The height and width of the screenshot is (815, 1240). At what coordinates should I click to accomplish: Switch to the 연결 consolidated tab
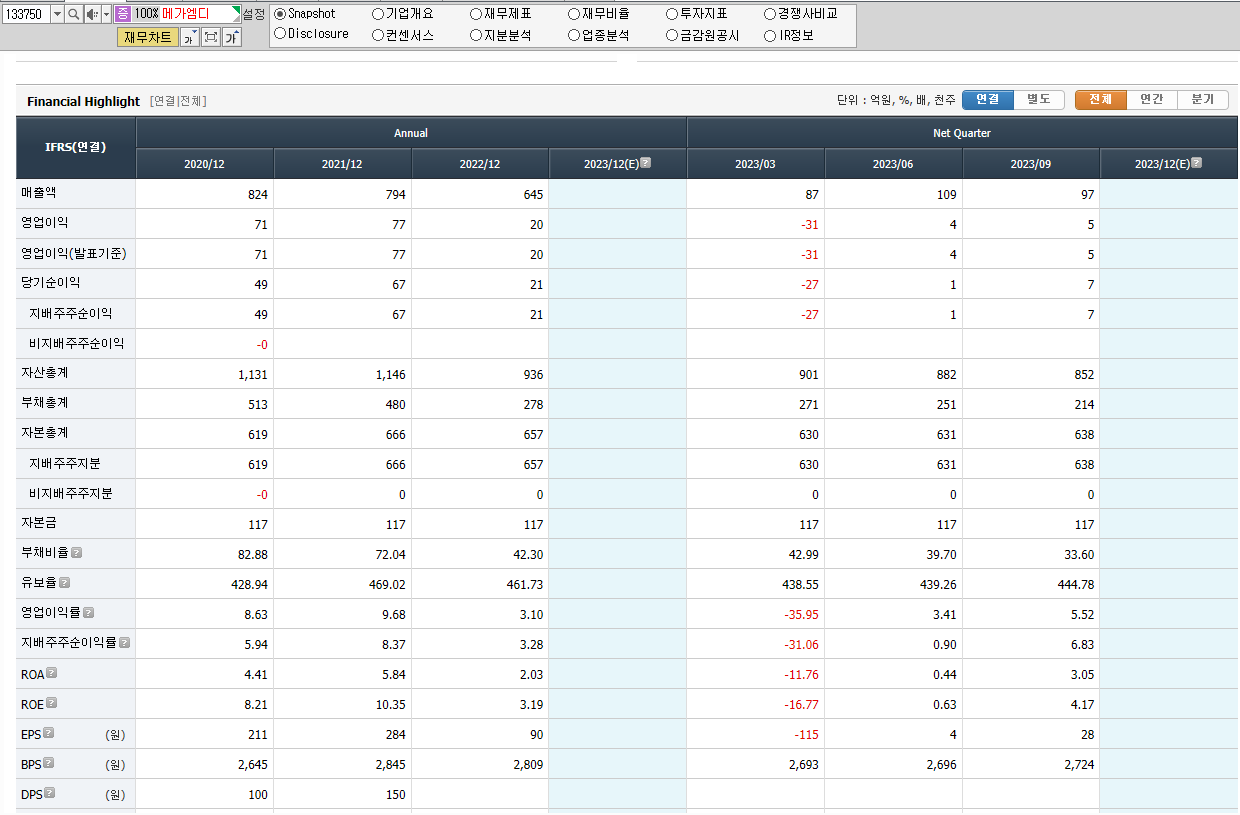coord(988,100)
